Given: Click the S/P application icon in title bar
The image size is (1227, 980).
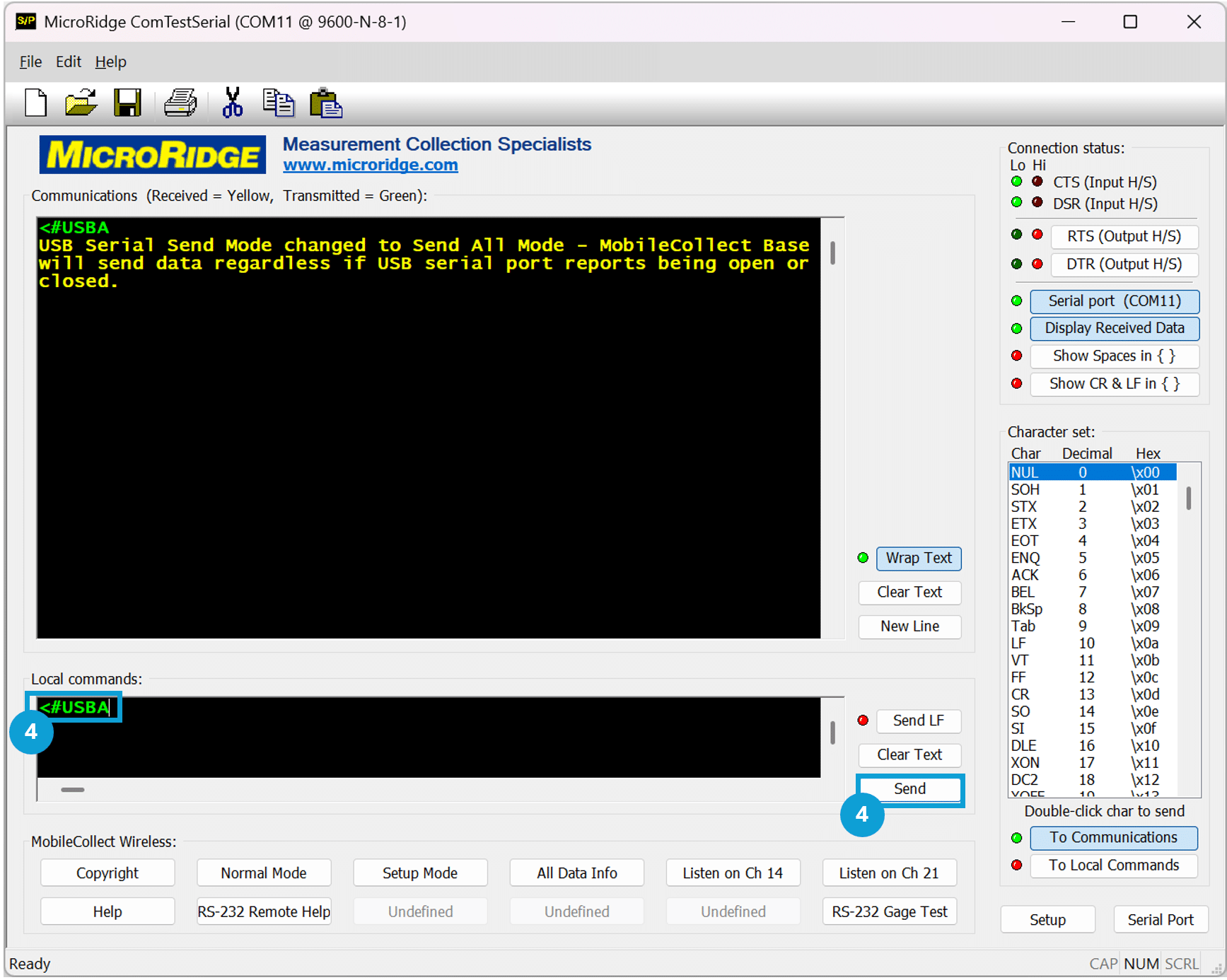Looking at the screenshot, I should coord(26,21).
